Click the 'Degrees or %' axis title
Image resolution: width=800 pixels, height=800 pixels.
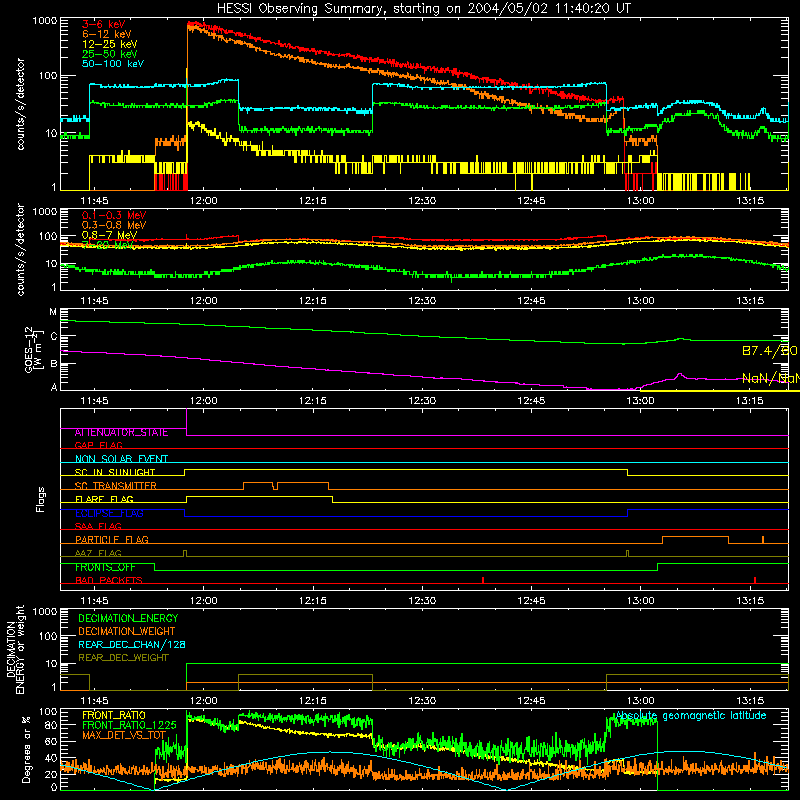26,749
